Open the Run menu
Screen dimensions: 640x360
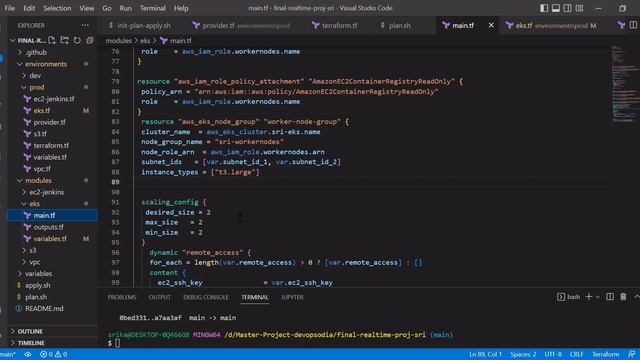point(126,8)
